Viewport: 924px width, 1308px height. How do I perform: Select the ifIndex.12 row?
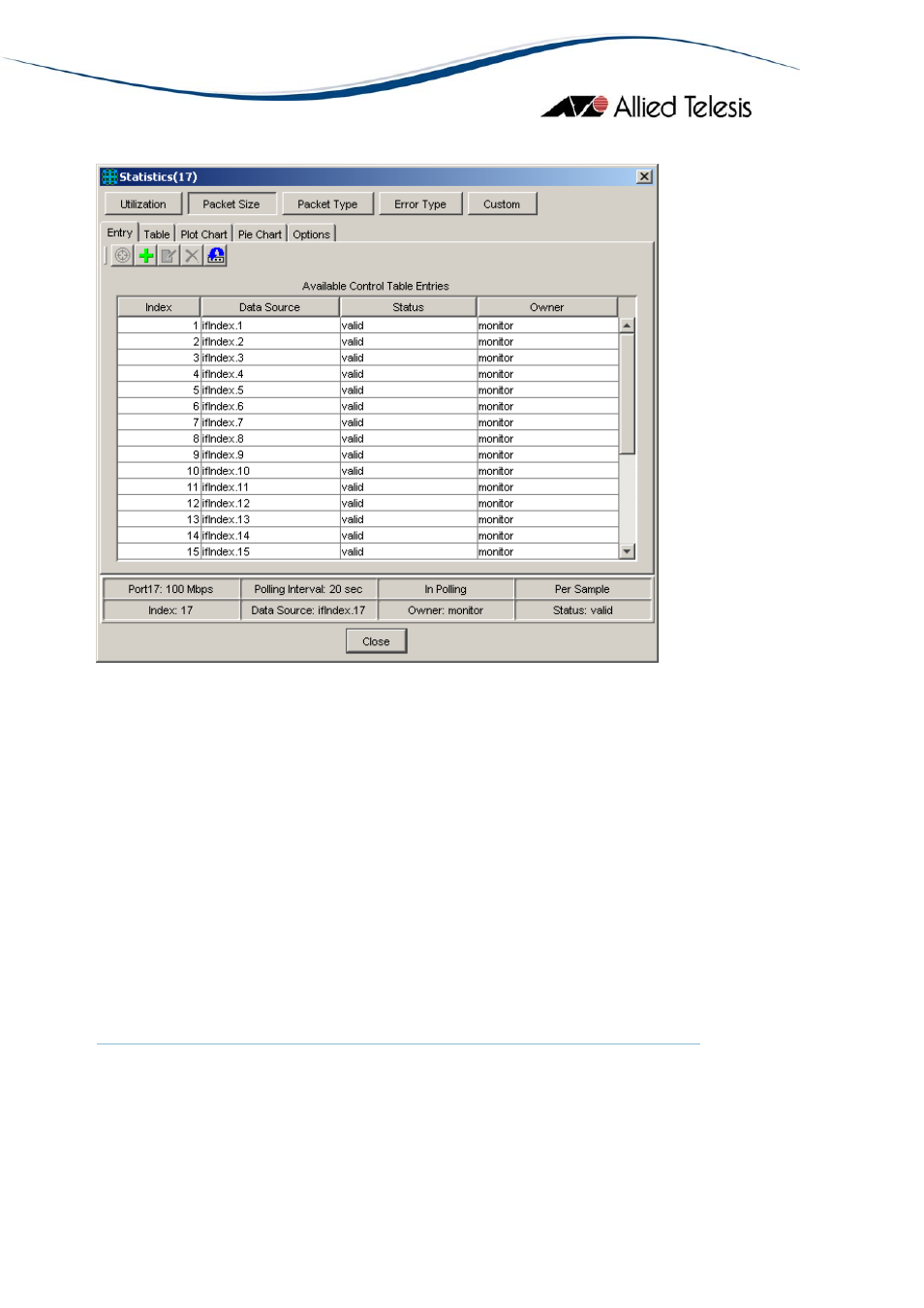coord(368,503)
